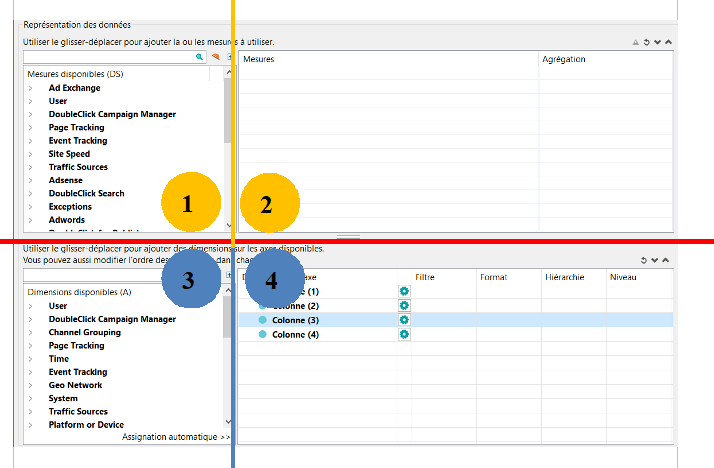Click in the measures search field
The height and width of the screenshot is (468, 714).
pyautogui.click(x=108, y=58)
